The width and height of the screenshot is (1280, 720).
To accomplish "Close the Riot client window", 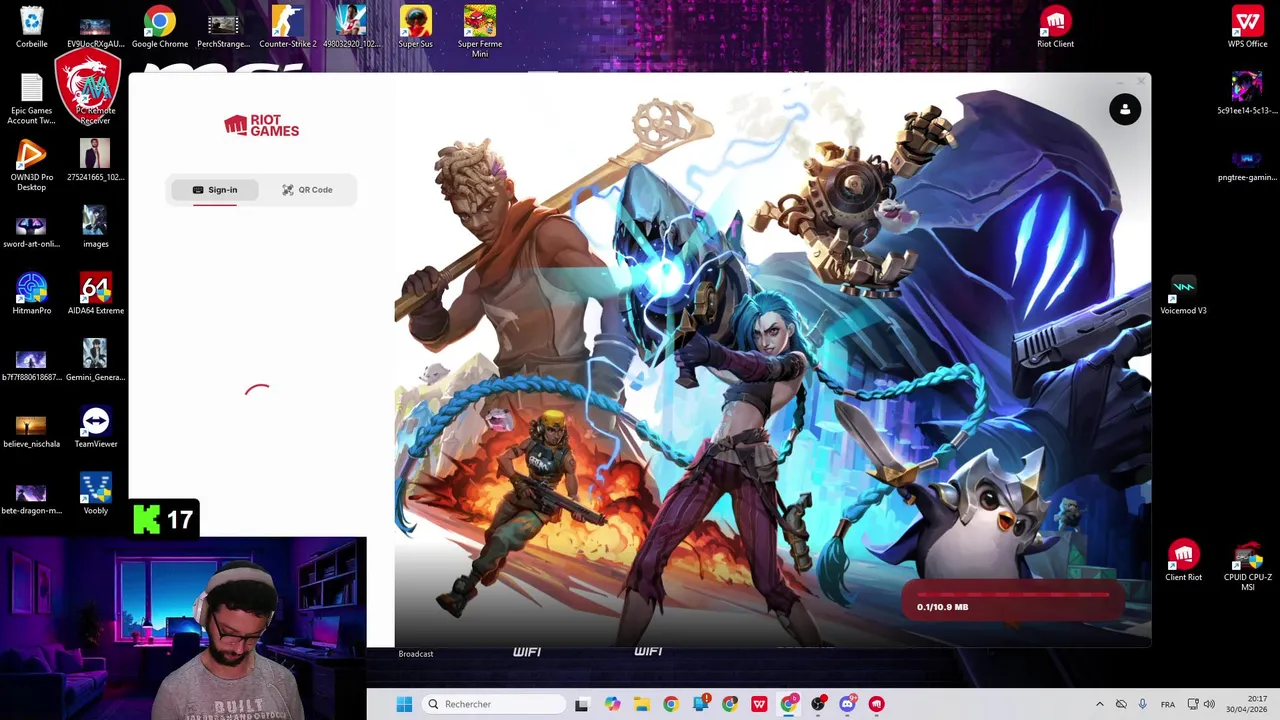I will click(x=1141, y=82).
